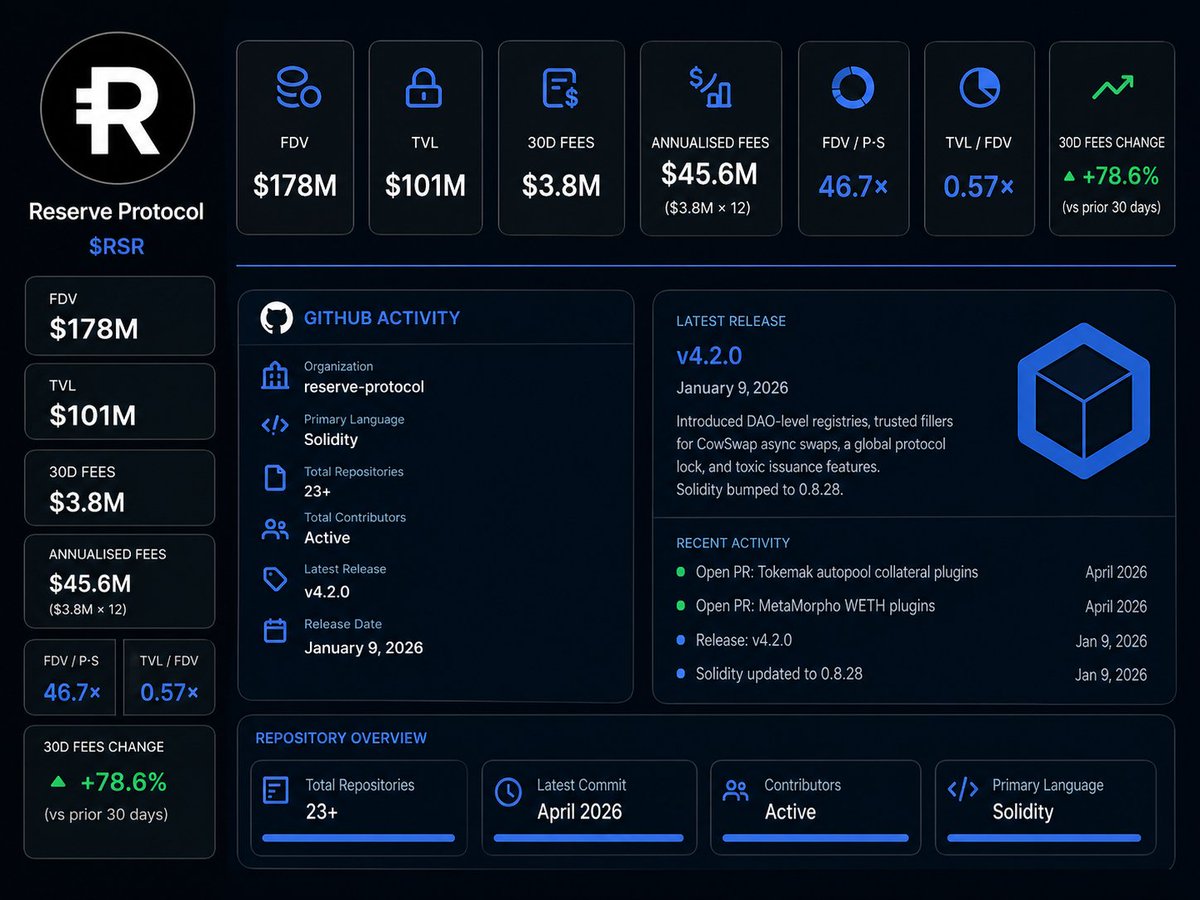This screenshot has height=900, width=1200.
Task: Open the $RSR ticker link
Action: click(x=117, y=247)
